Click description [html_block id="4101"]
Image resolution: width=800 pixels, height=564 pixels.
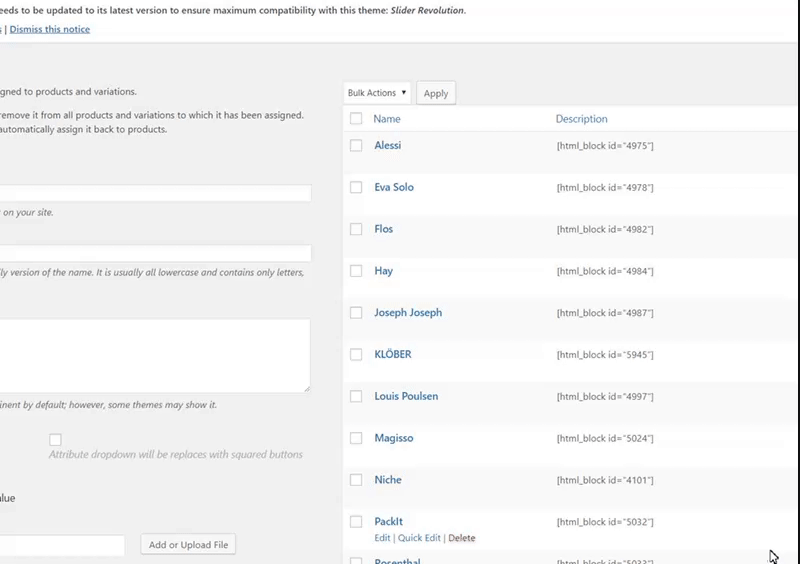[605, 481]
